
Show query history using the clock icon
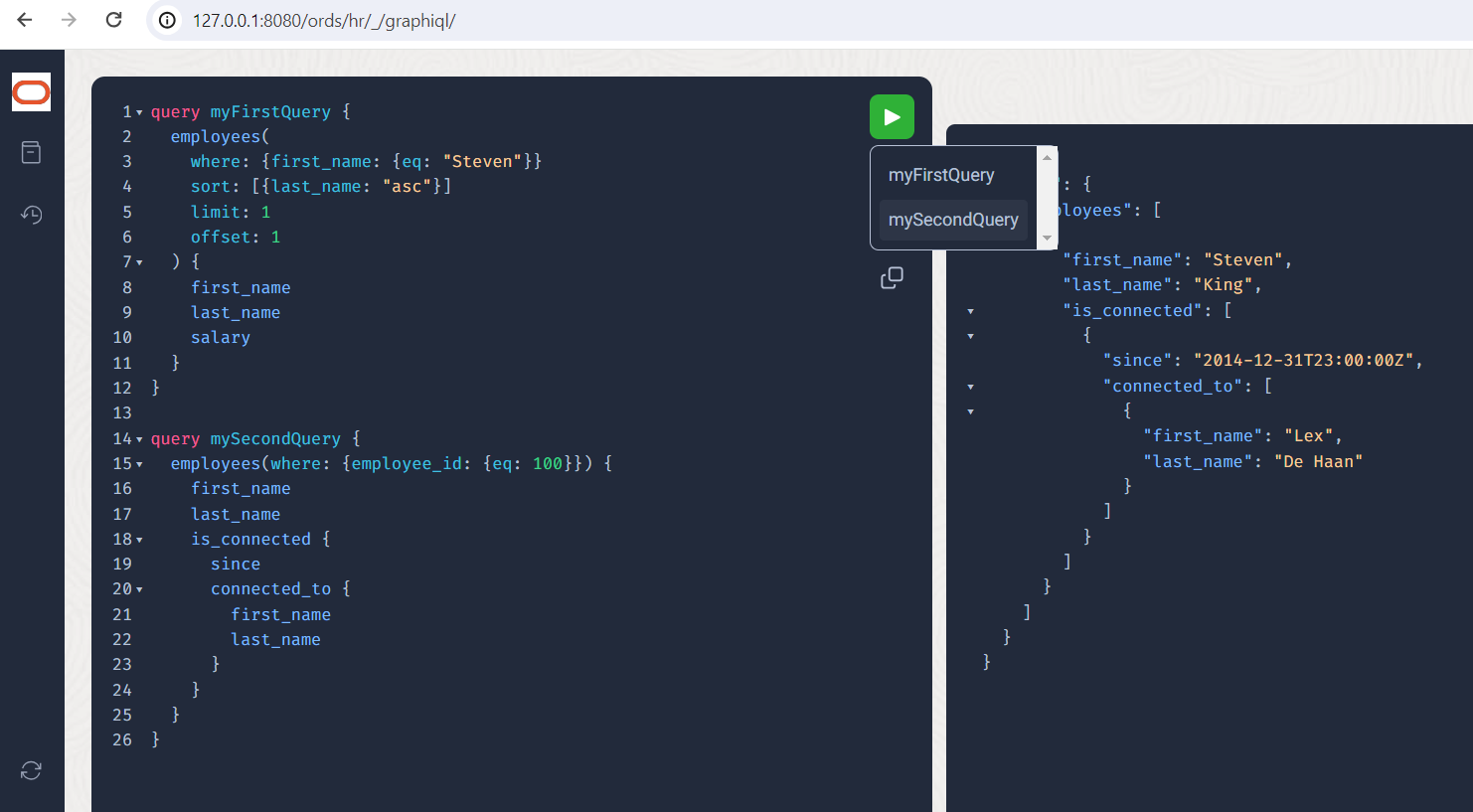point(31,214)
